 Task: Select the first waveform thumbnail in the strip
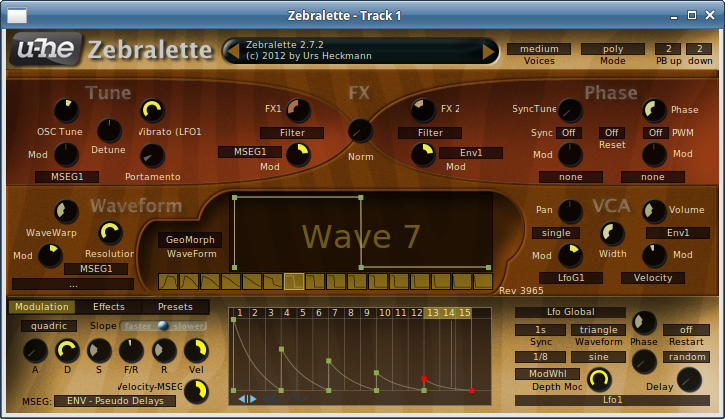tap(168, 281)
